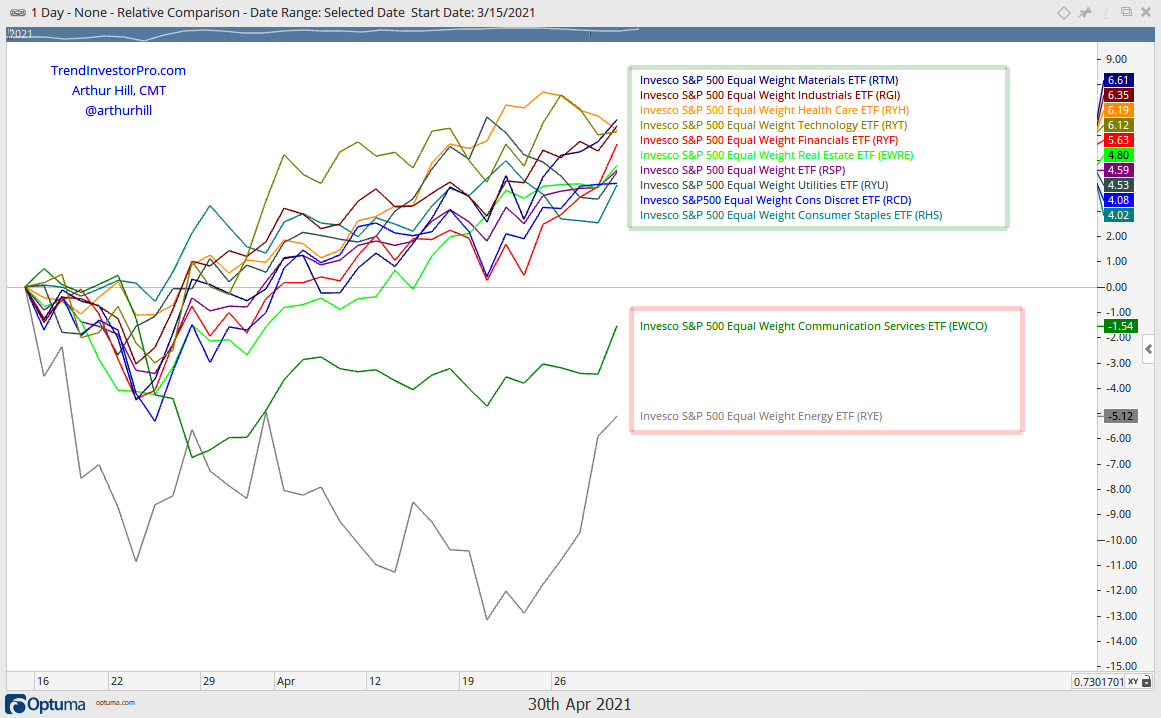
Task: Click the faint link icon in title bar
Action: pos(1105,13)
